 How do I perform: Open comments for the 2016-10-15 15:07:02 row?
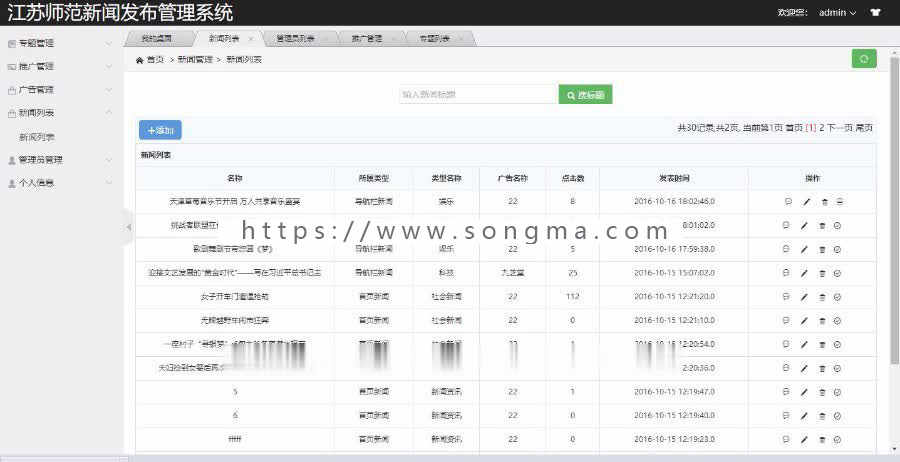tap(786, 273)
